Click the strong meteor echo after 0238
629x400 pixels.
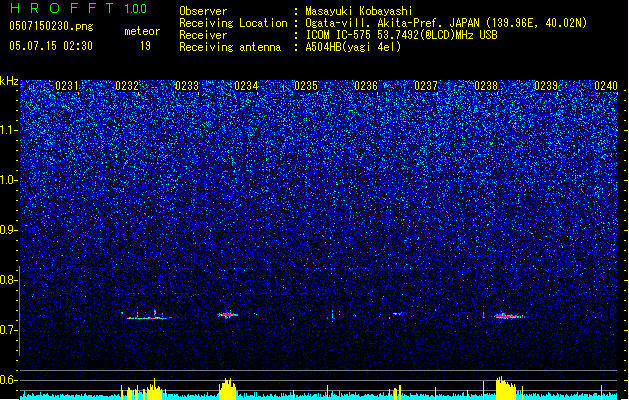[x=508, y=316]
